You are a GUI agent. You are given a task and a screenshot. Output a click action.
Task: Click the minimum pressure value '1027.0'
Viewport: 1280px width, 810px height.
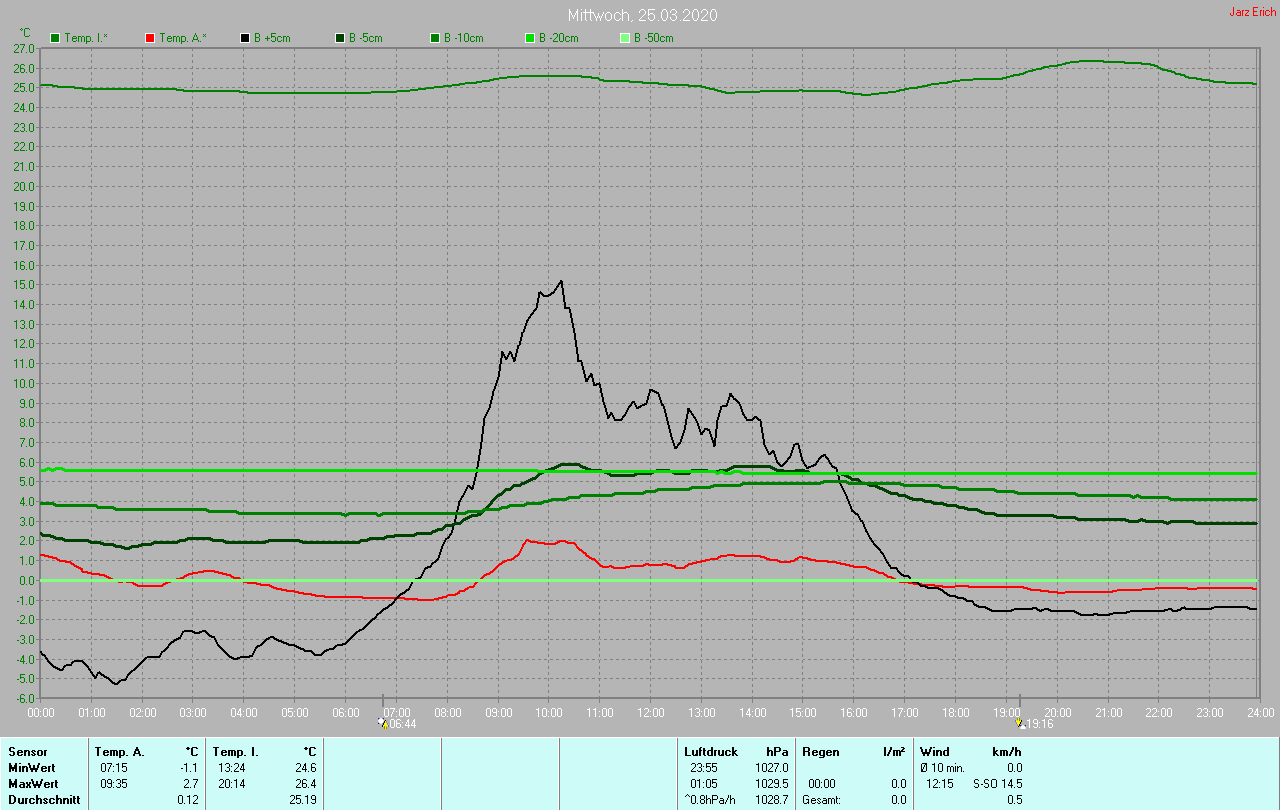772,767
